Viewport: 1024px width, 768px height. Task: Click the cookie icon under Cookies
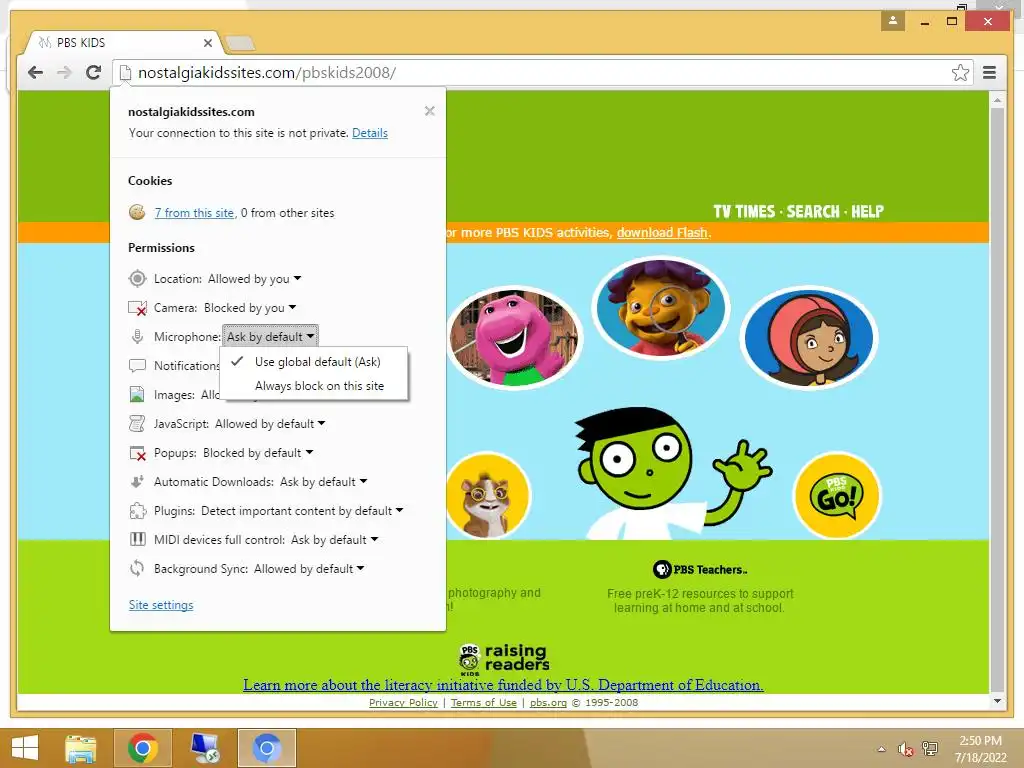[x=136, y=212]
